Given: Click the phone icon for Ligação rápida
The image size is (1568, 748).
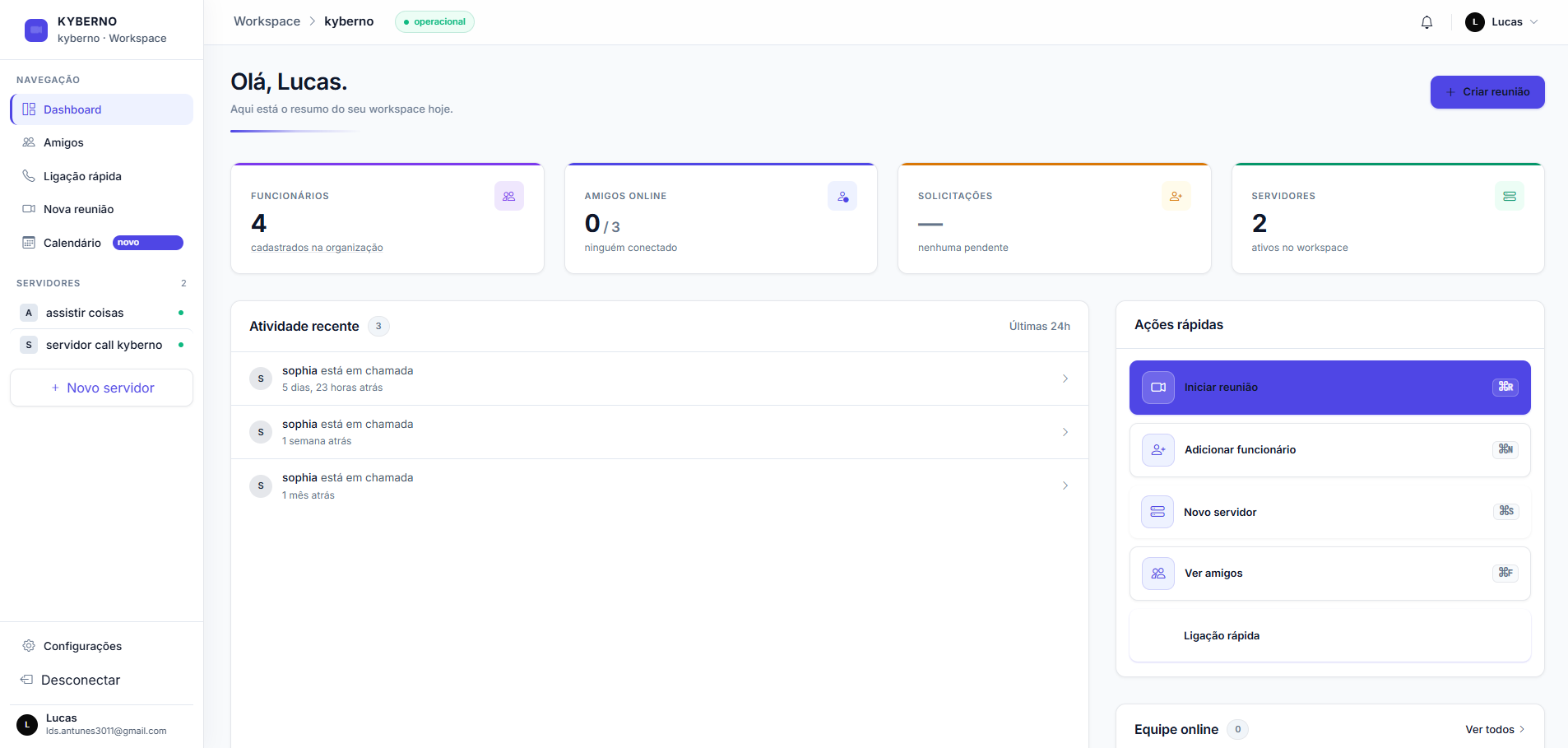Looking at the screenshot, I should point(29,176).
